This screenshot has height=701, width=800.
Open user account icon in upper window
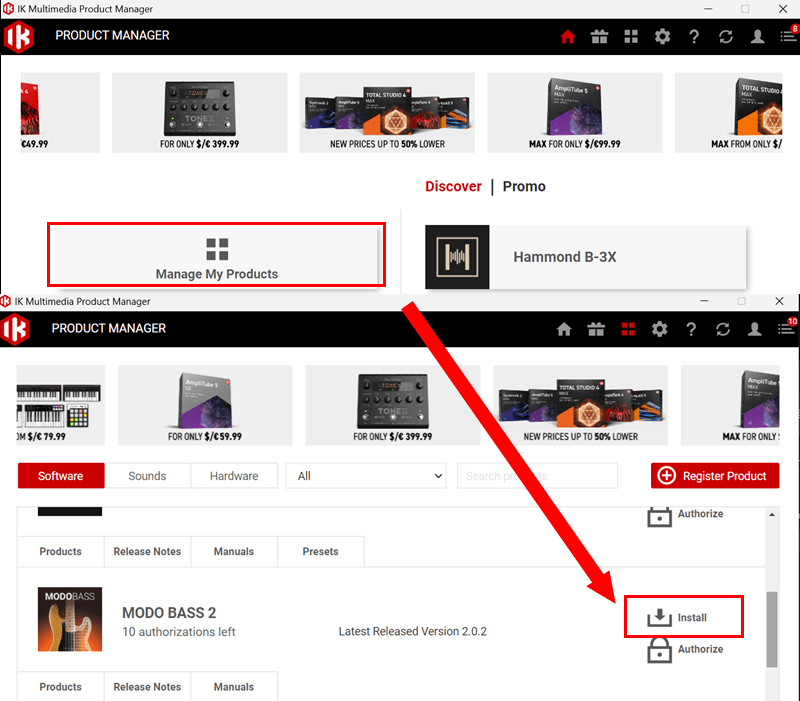pos(757,37)
